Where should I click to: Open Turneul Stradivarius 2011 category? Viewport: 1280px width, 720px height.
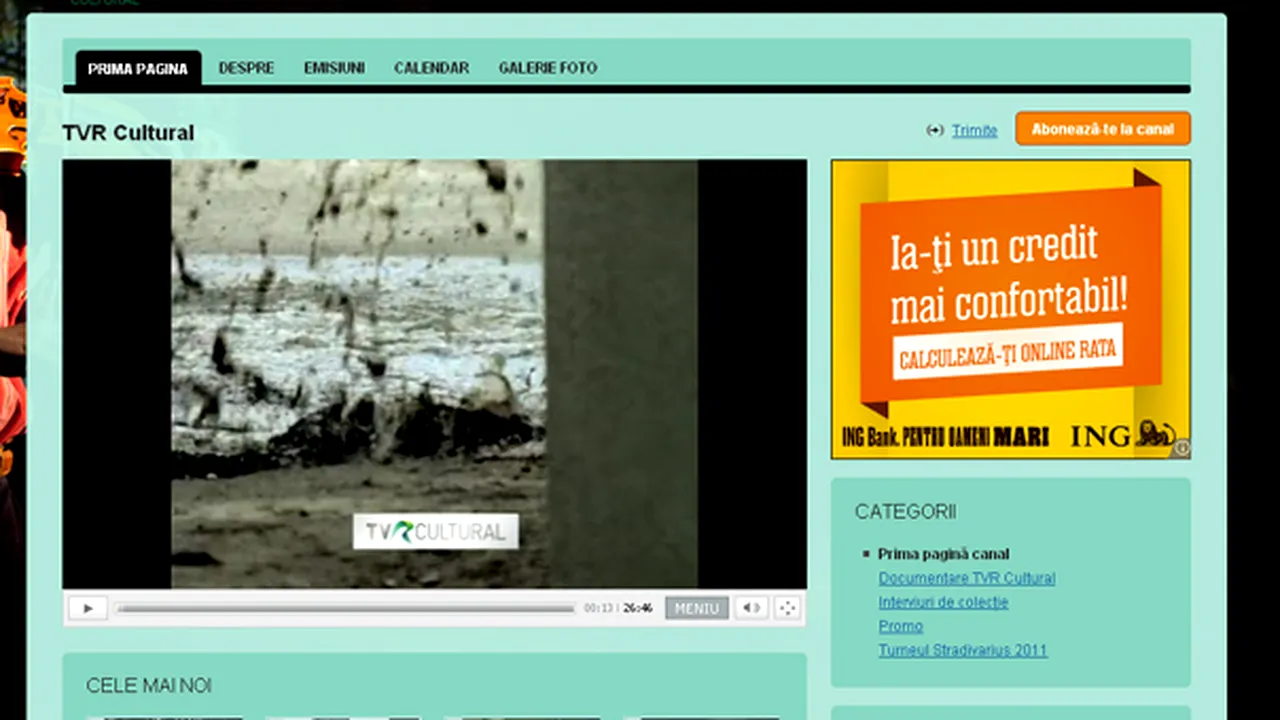963,650
